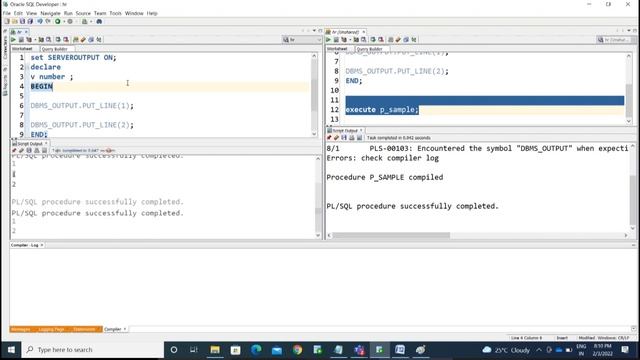Click Autotrace icon in left worksheet toolbar
This screenshot has width=640, height=360.
tap(41, 40)
